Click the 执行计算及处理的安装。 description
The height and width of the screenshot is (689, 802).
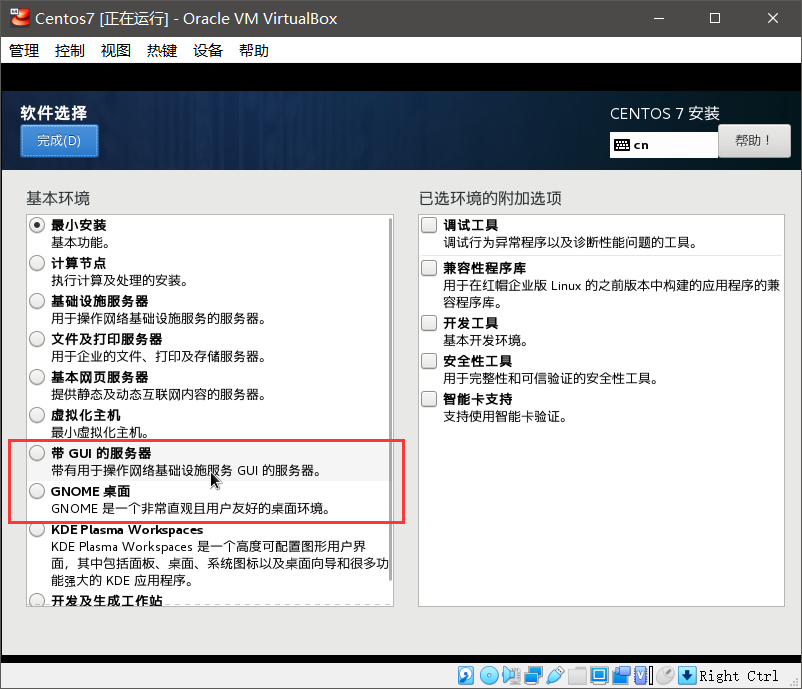click(x=120, y=280)
